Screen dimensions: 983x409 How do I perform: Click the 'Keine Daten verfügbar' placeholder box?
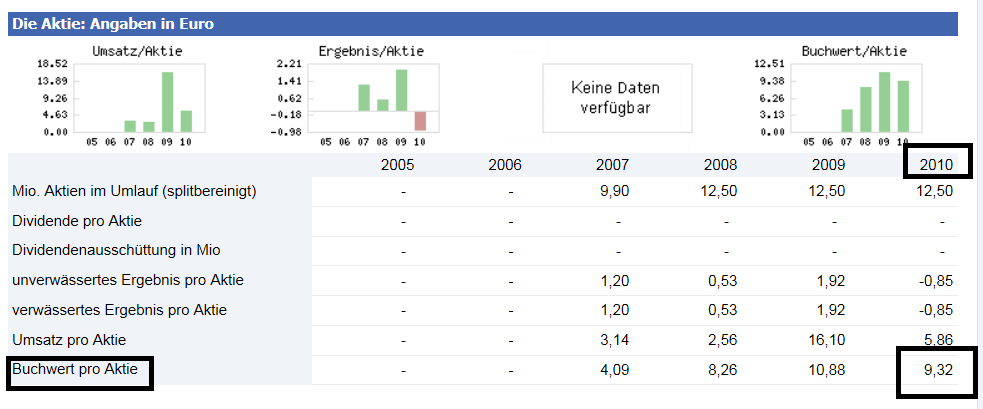pos(615,97)
